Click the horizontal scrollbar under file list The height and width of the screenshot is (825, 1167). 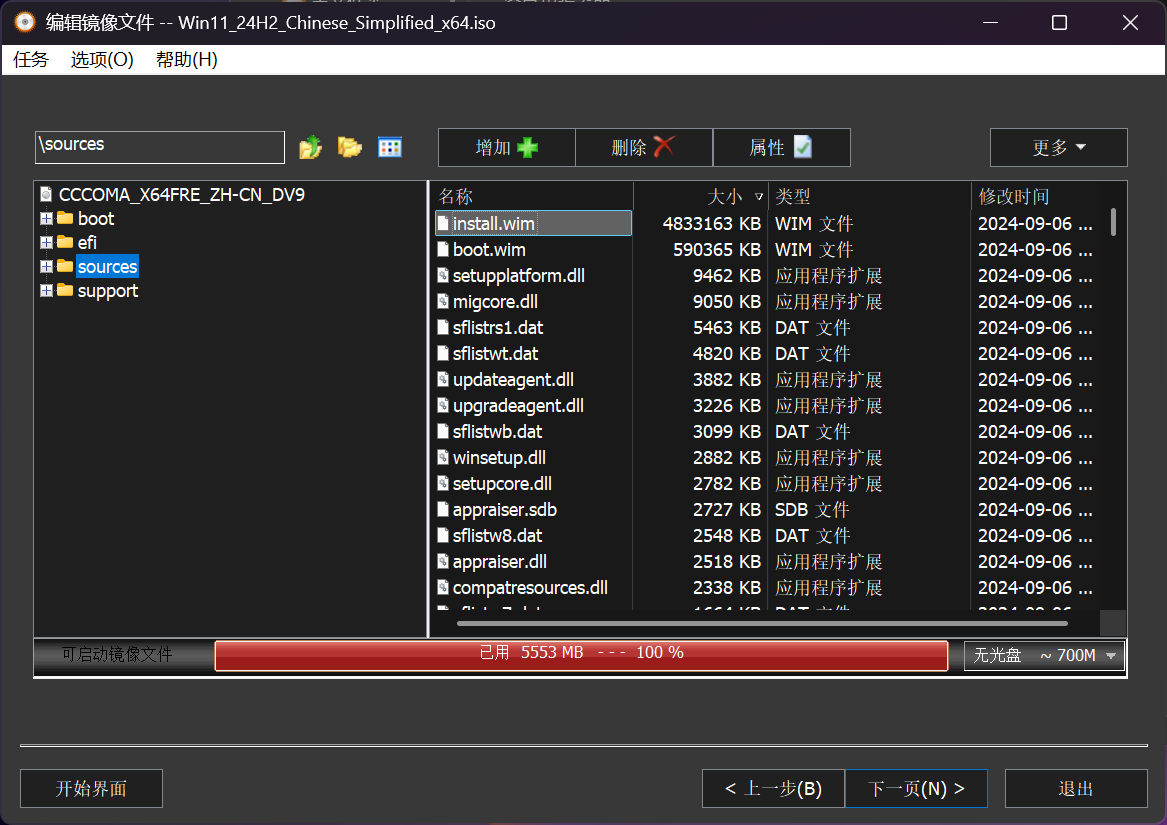click(x=763, y=623)
